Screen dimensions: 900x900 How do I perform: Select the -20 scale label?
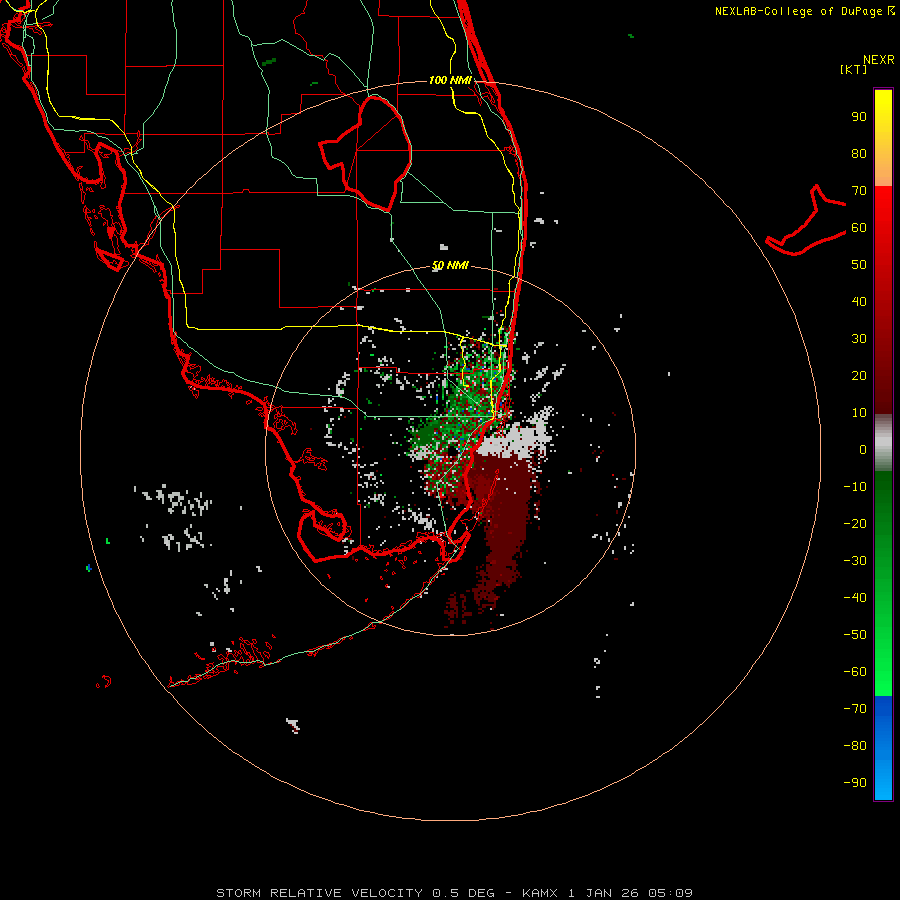point(855,524)
